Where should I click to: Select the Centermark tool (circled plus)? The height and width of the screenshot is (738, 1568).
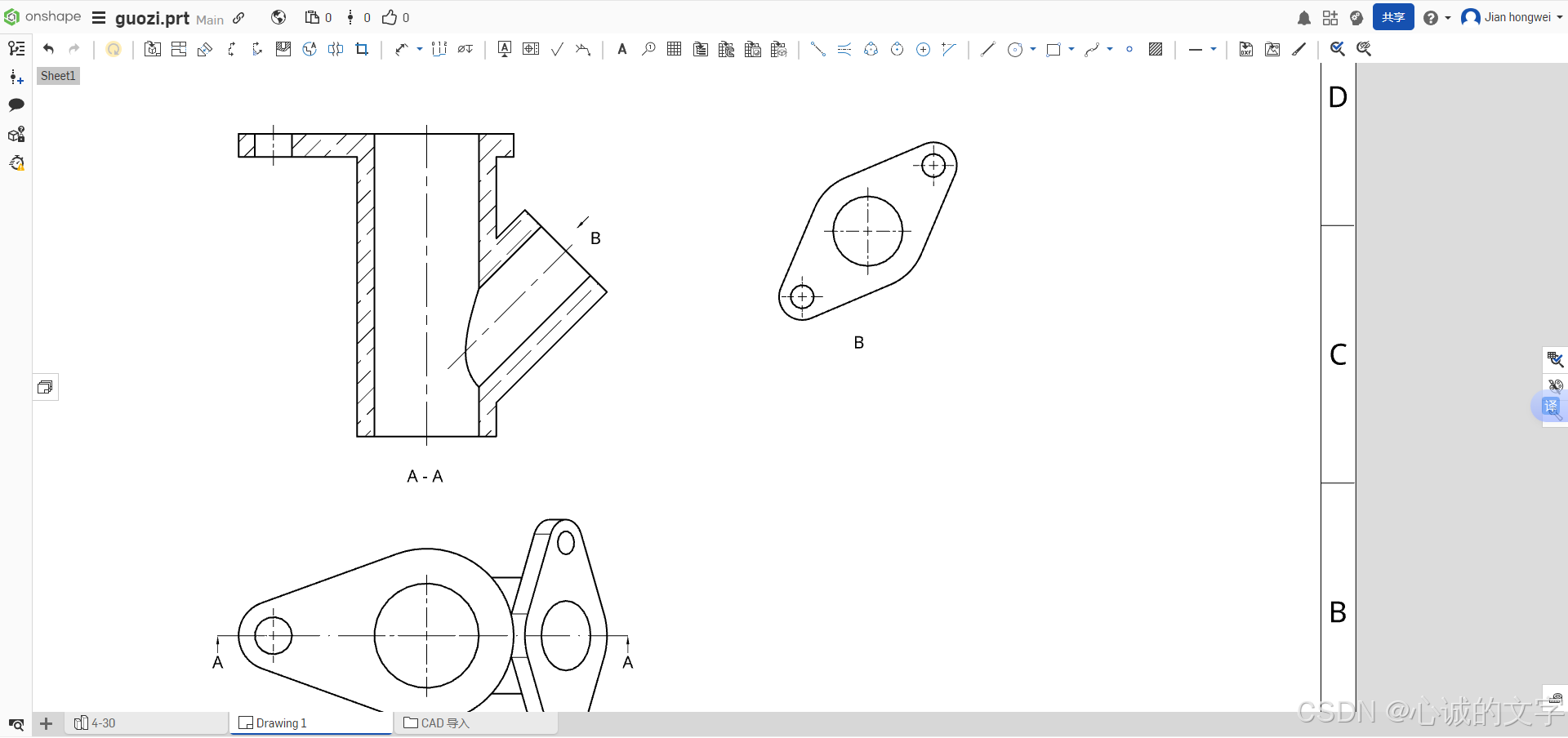click(923, 49)
